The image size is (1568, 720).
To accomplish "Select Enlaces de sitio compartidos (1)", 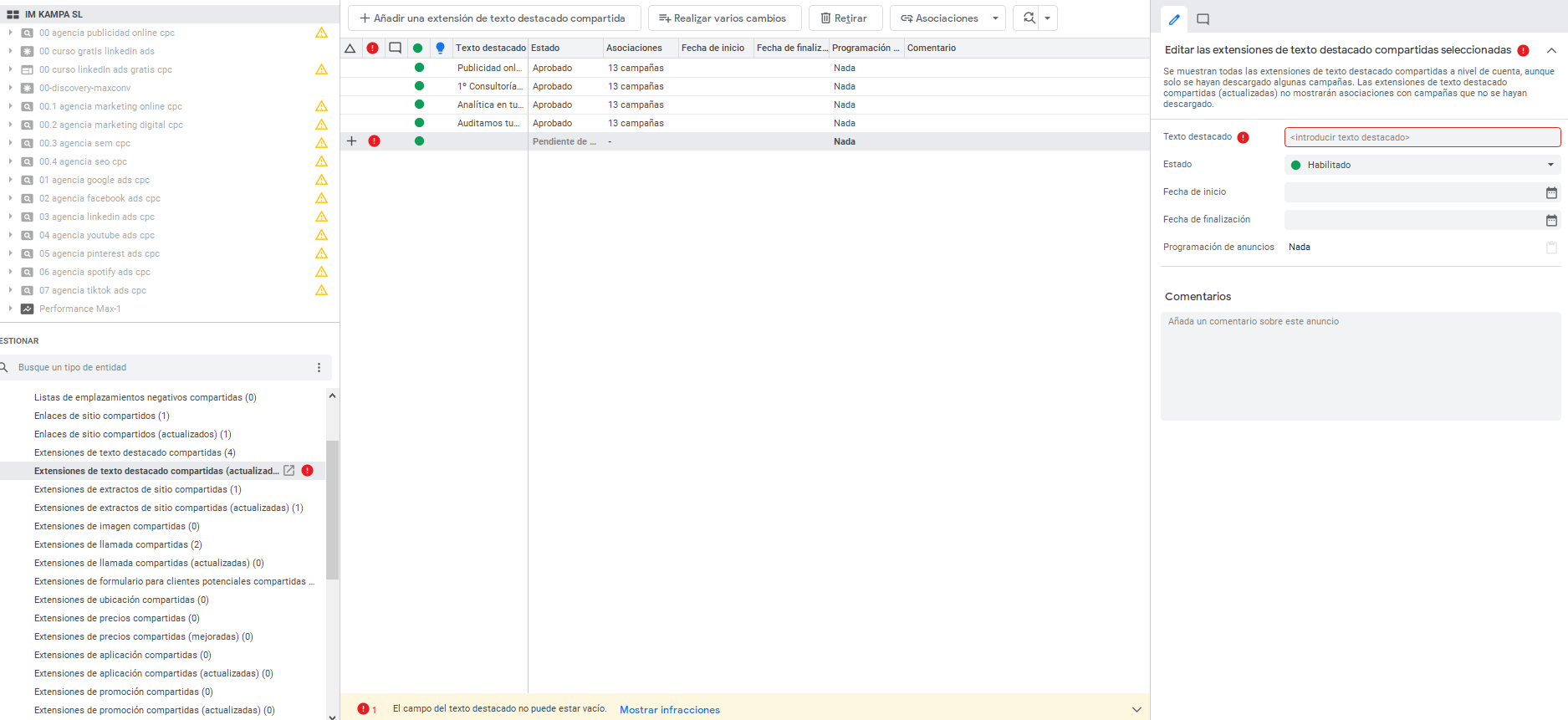I will click(x=101, y=416).
